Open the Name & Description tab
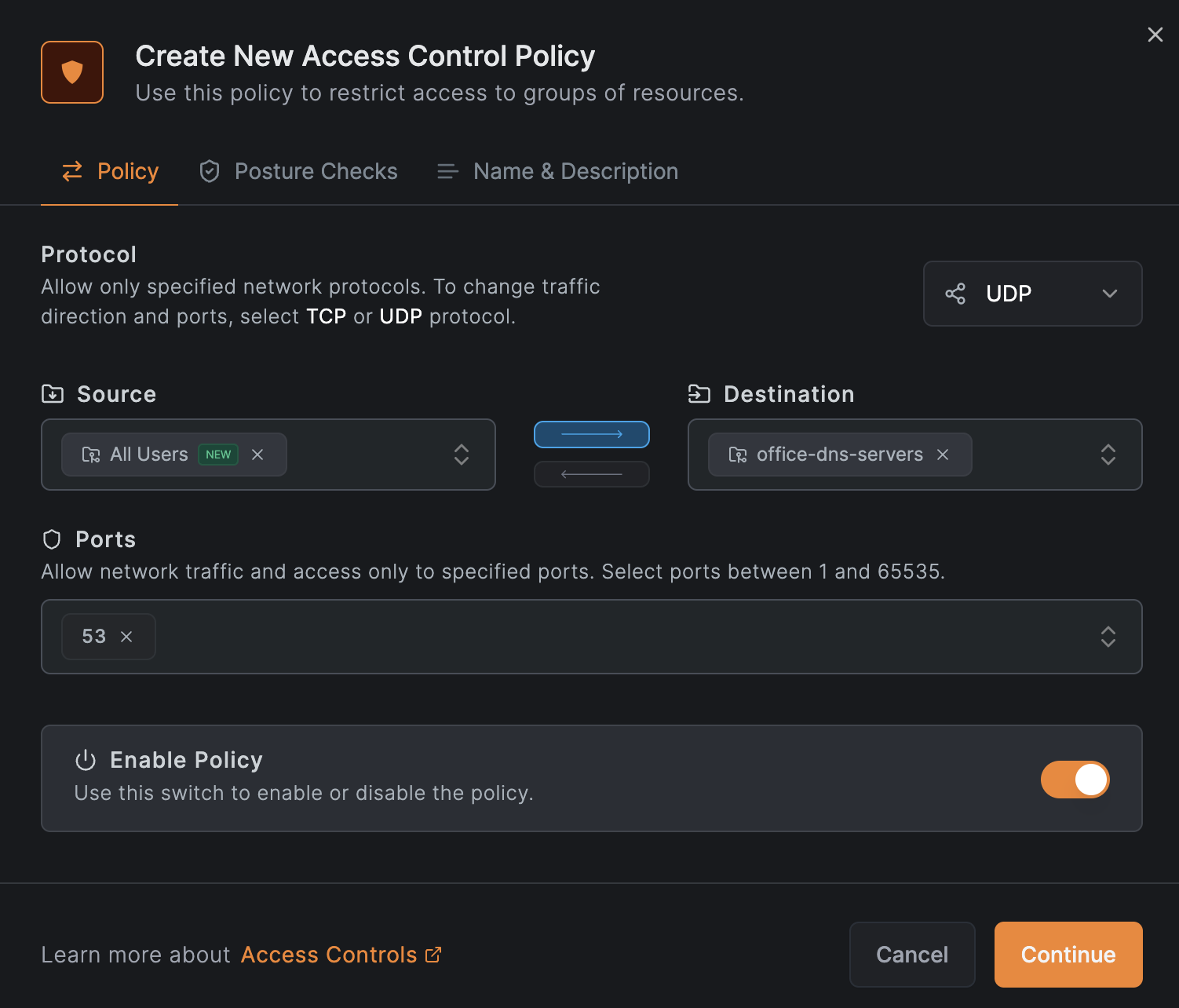Screen dimensions: 1179x1008 (557, 171)
